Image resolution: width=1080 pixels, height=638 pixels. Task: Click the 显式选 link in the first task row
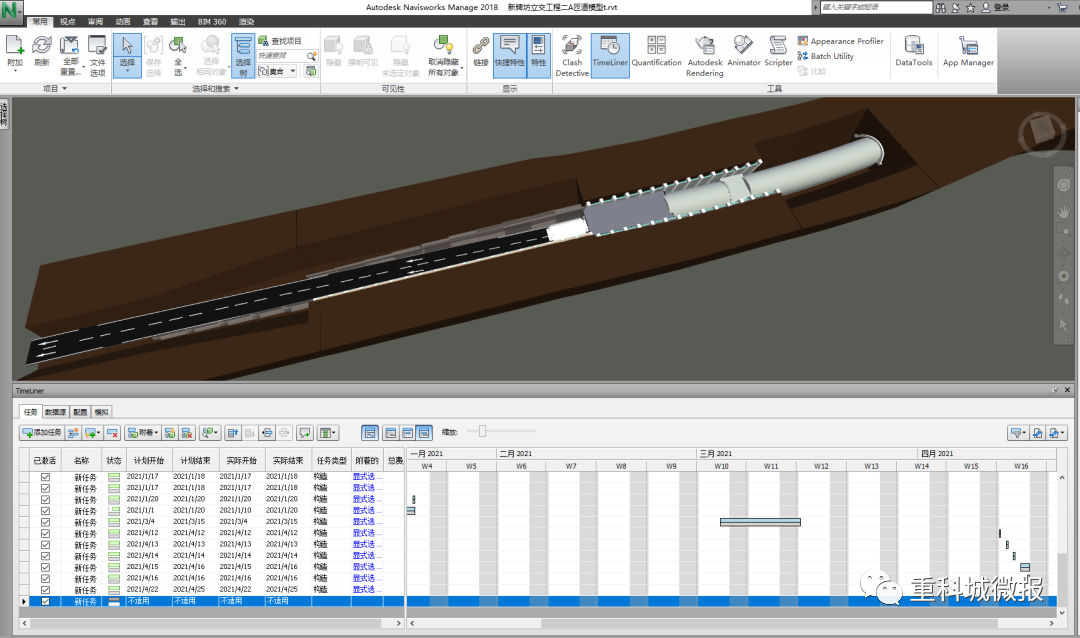tap(364, 477)
